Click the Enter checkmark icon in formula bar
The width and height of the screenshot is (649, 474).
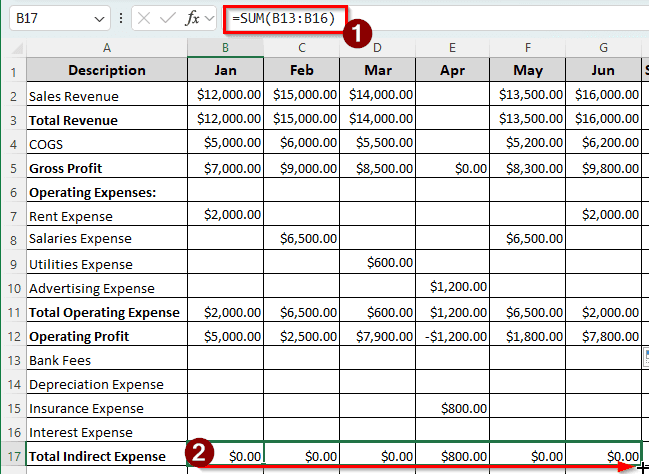point(168,18)
